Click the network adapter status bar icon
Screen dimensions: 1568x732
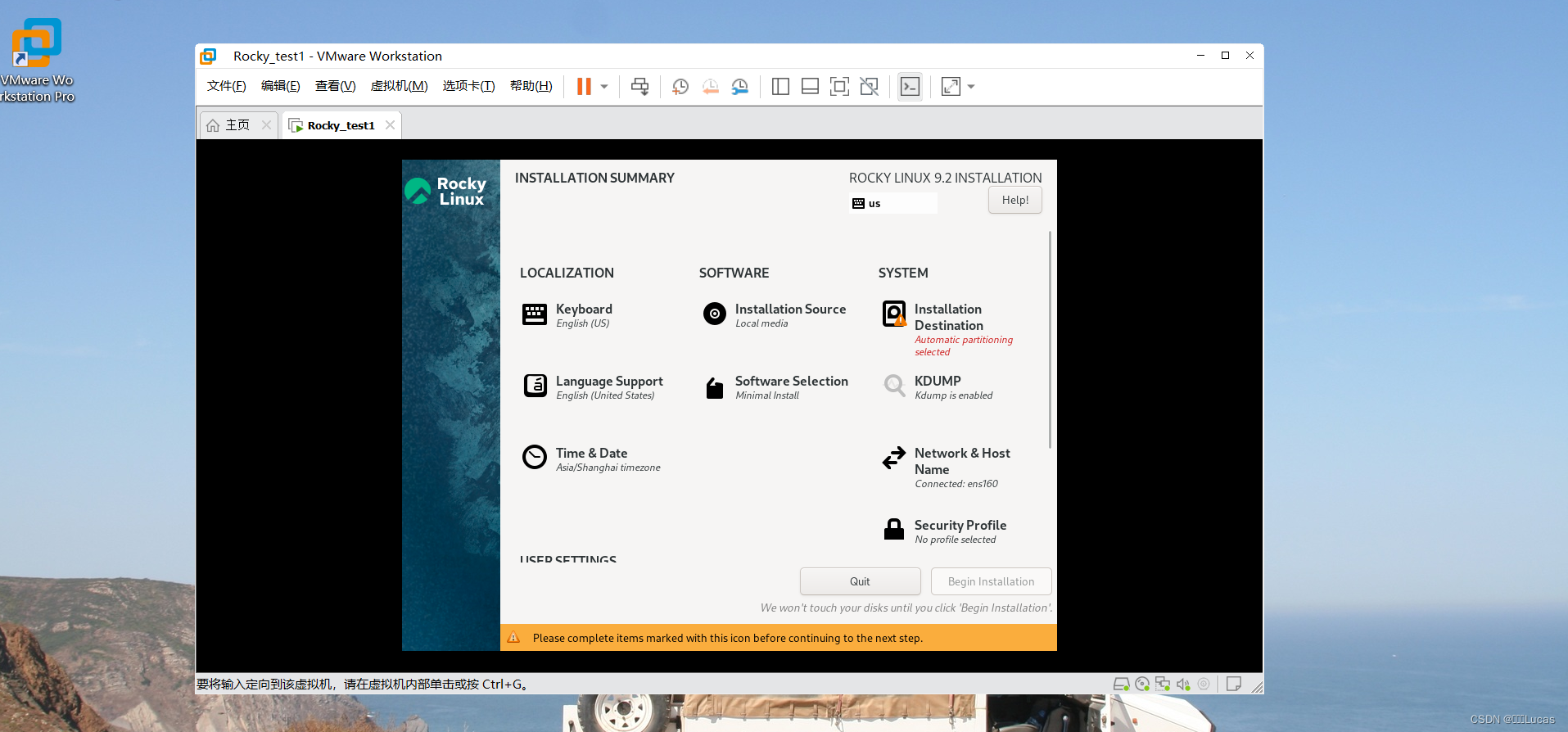pos(1163,684)
